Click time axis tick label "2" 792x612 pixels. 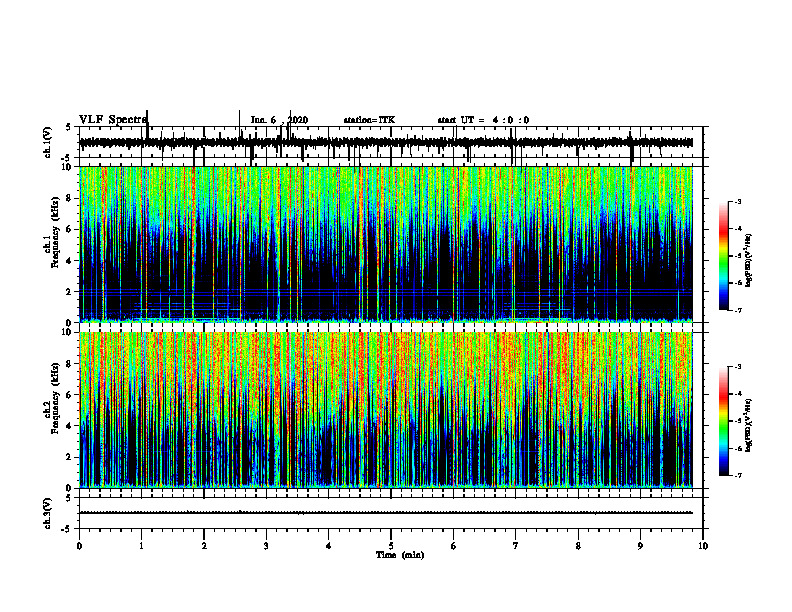204,546
